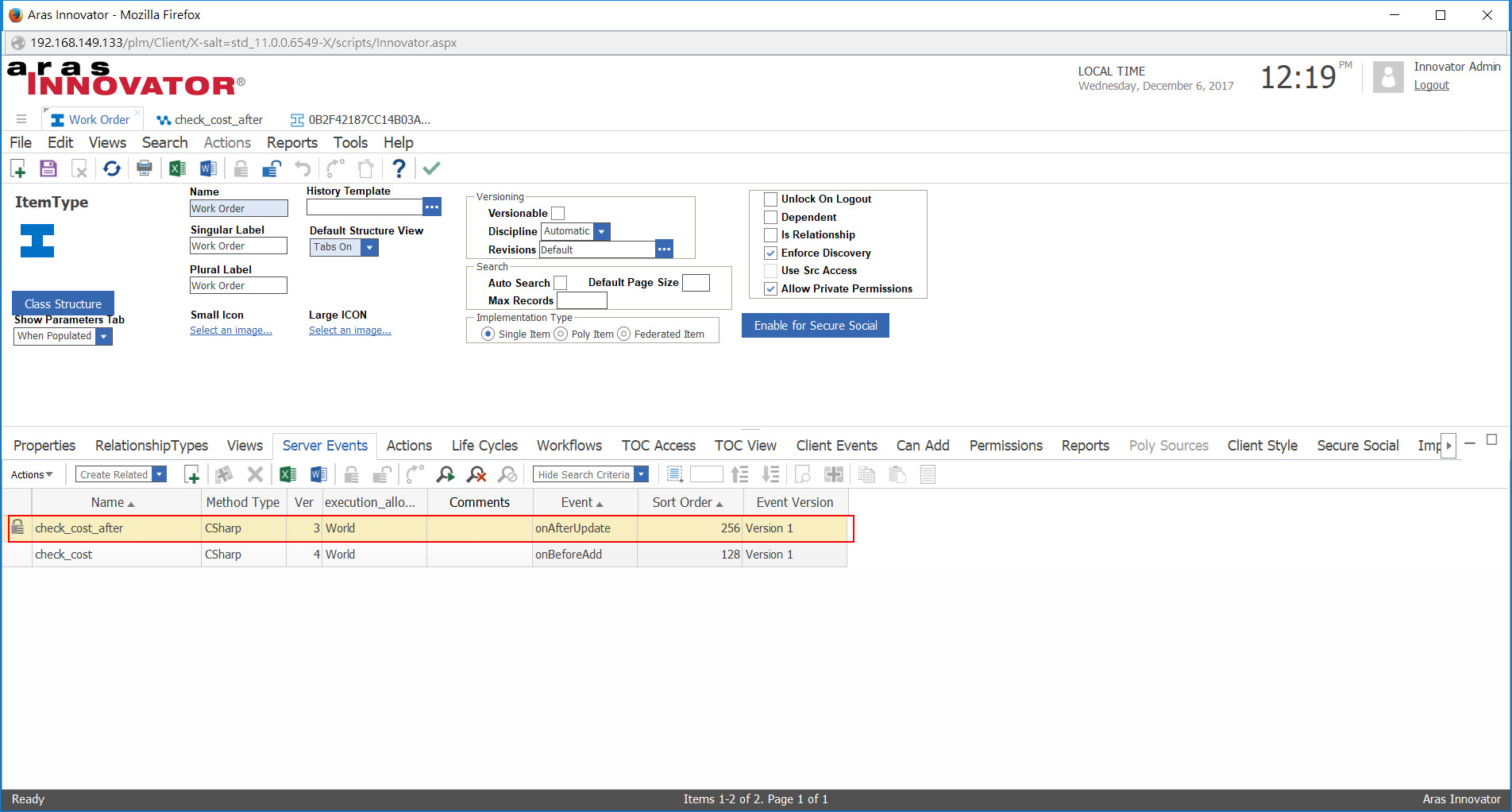Export Server Events grid to Word
The width and height of the screenshot is (1512, 812).
(x=318, y=474)
